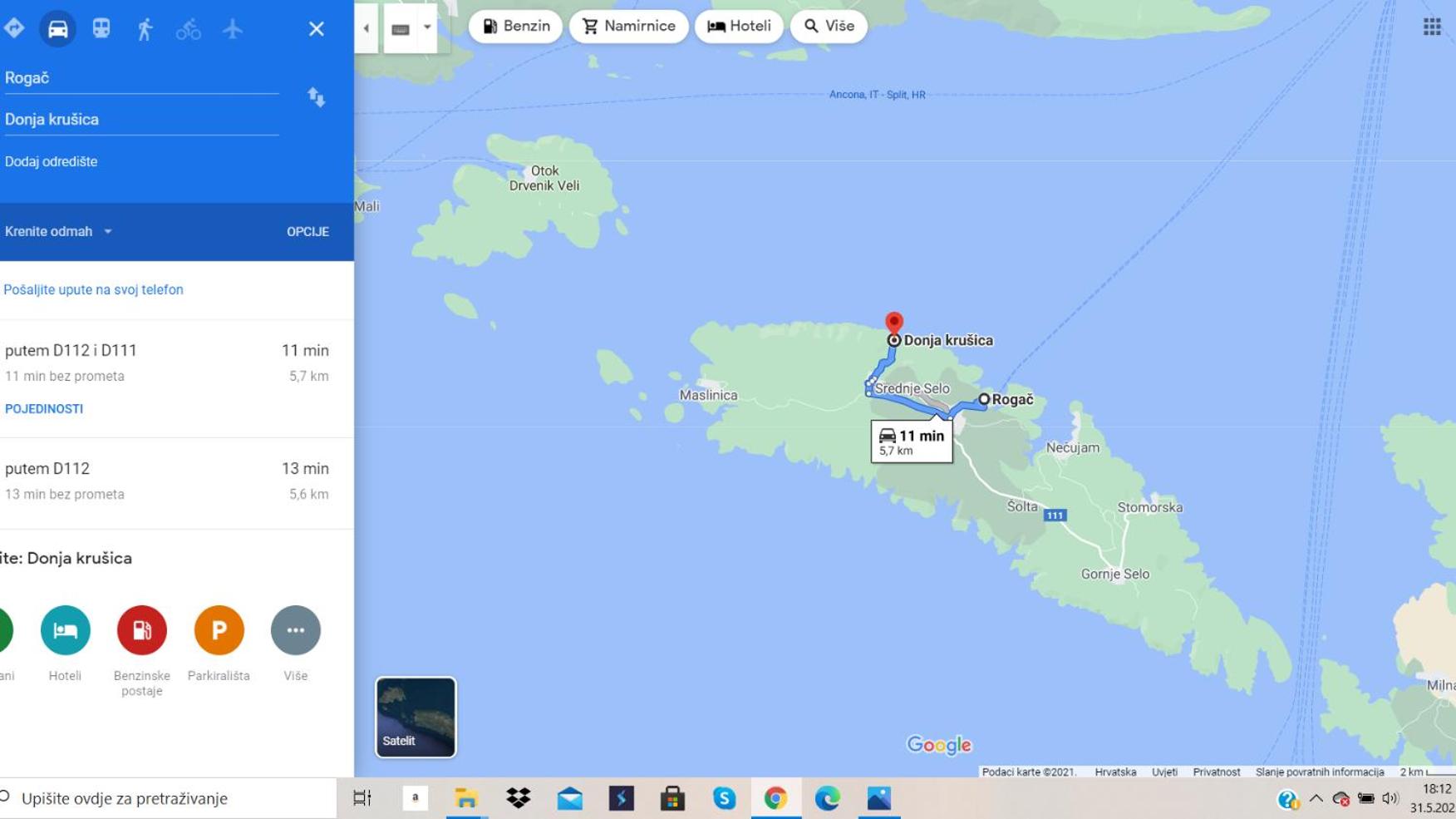Screen dimensions: 1456x819
Task: Click Stomorska label on the map
Action: point(1149,507)
